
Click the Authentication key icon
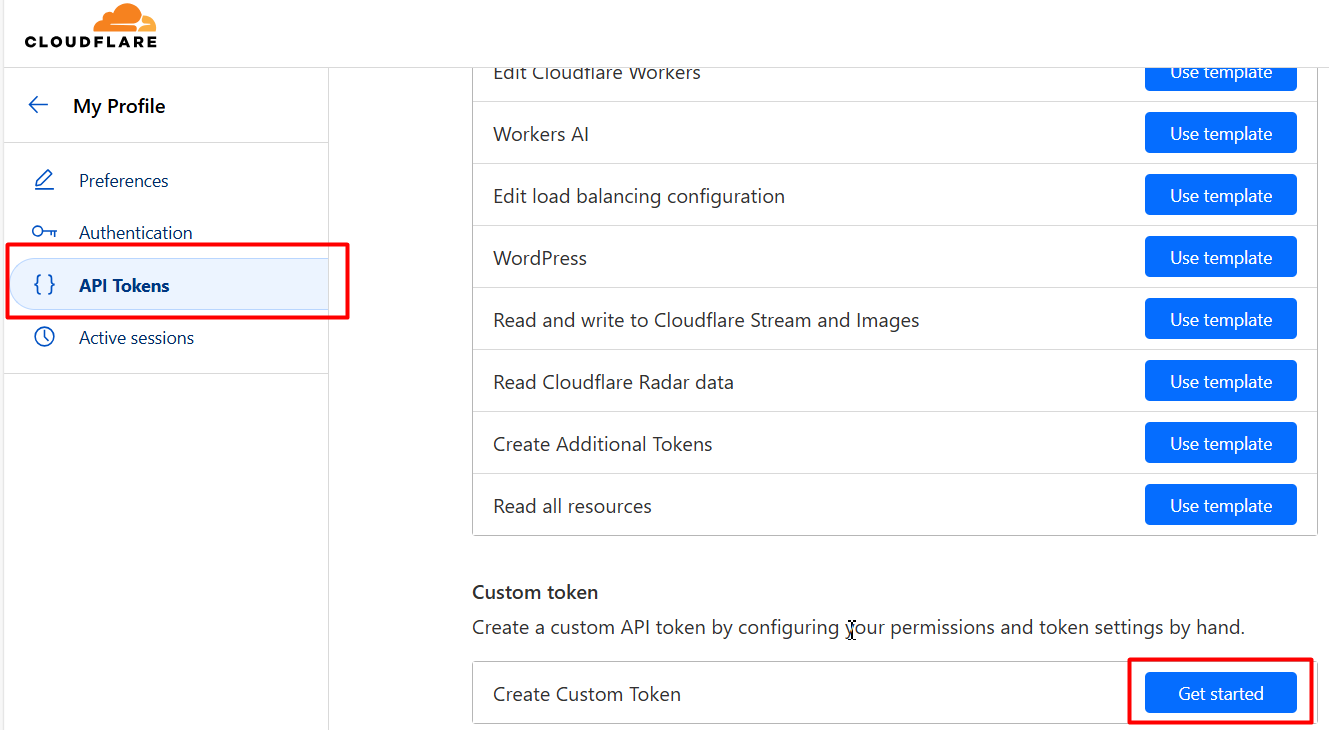point(44,232)
